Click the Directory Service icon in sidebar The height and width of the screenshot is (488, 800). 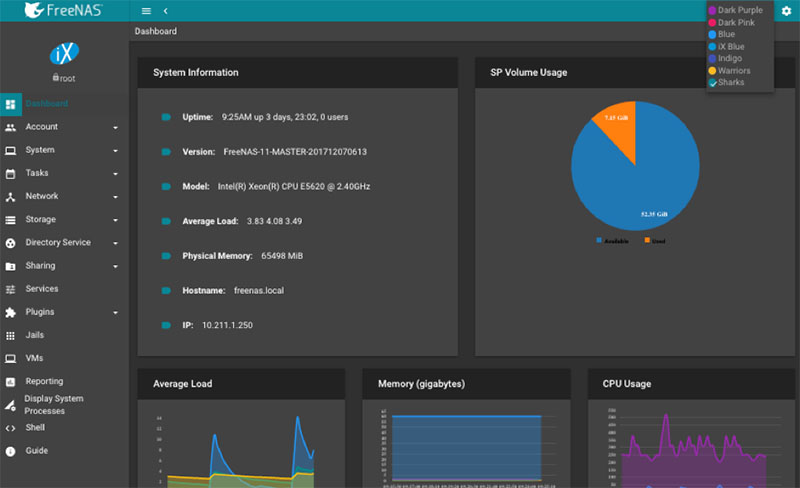(10, 243)
